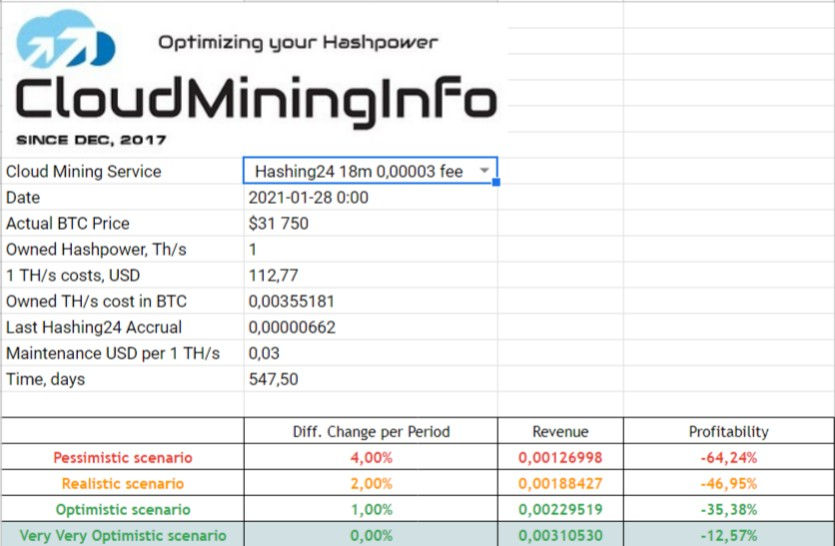Select the 'Last Hashing24 Accrual' label
835x546 pixels.
click(x=94, y=327)
